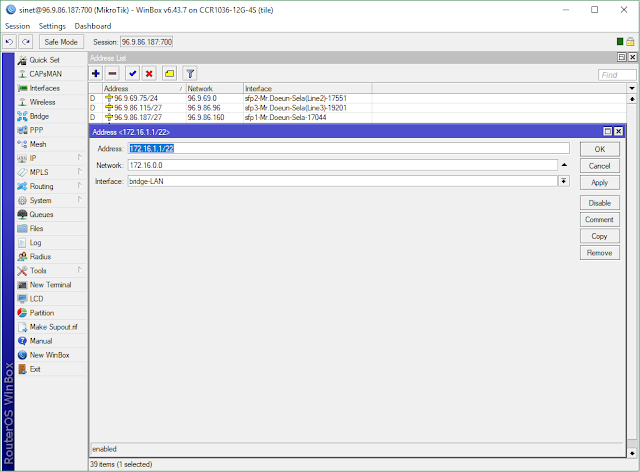Click the red minus remove icon

pyautogui.click(x=112, y=73)
